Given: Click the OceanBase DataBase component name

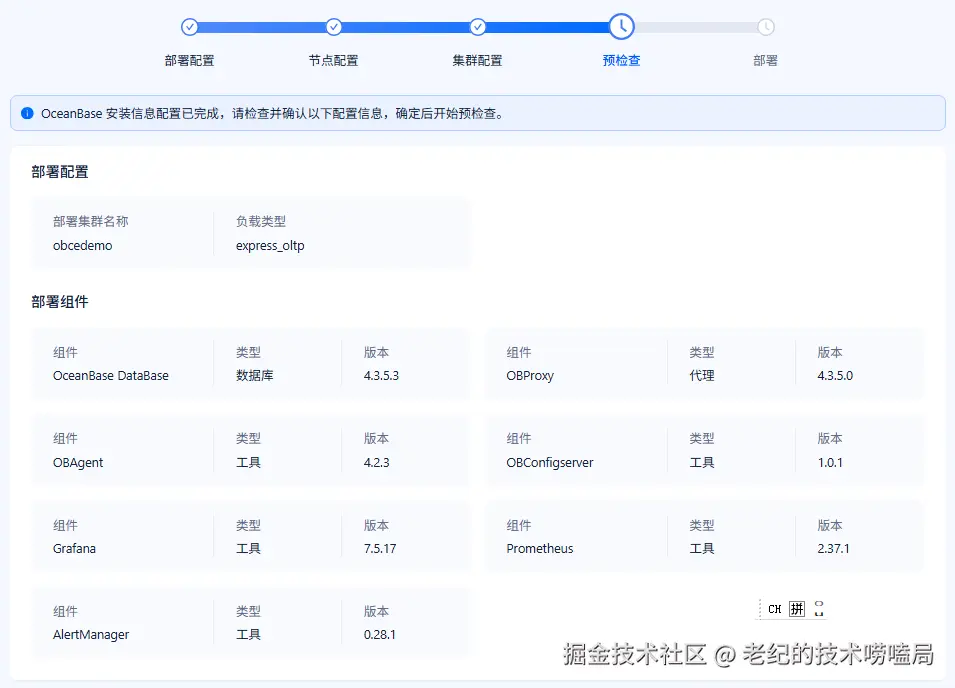Looking at the screenshot, I should pos(111,376).
